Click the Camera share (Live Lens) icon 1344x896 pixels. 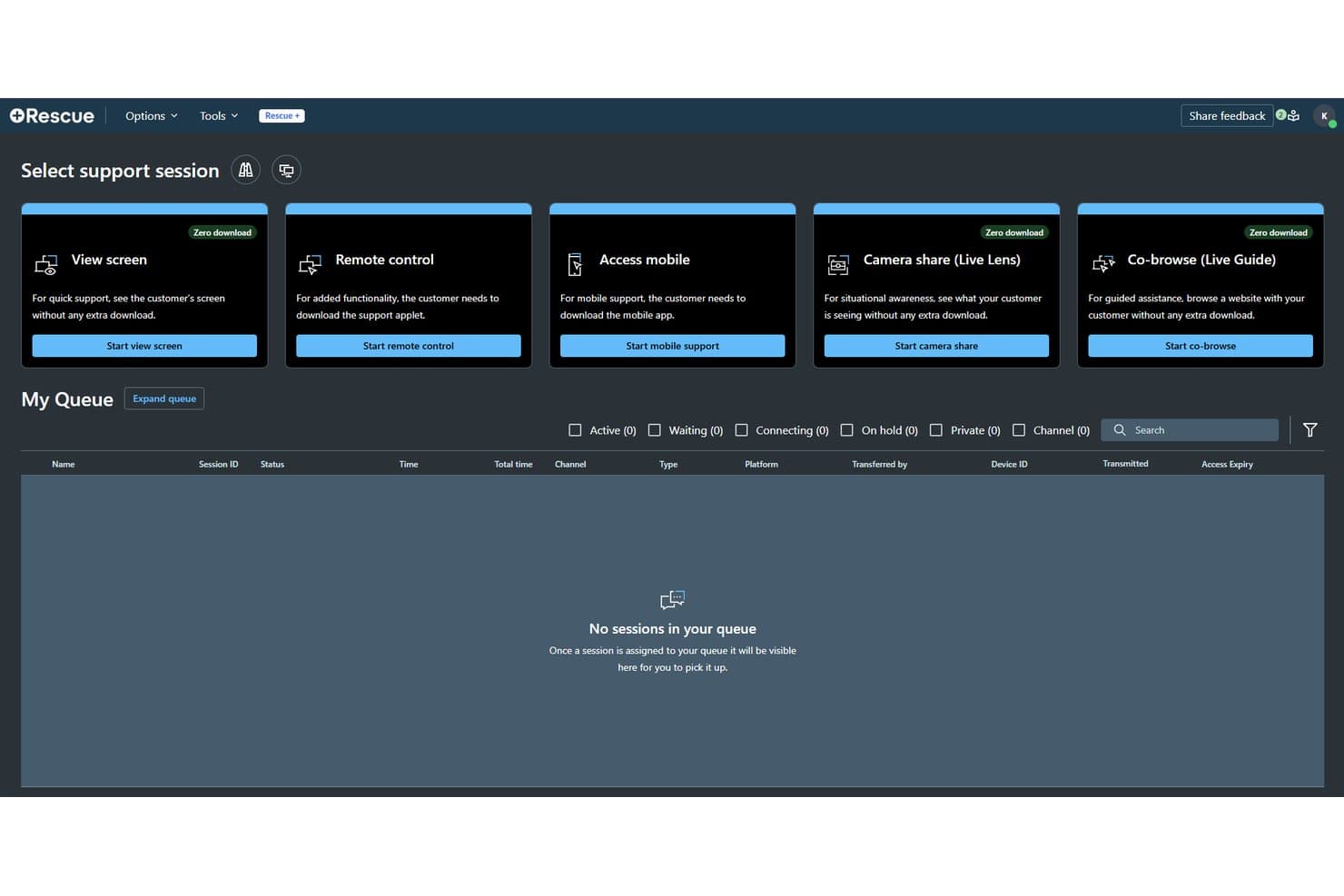click(x=838, y=265)
